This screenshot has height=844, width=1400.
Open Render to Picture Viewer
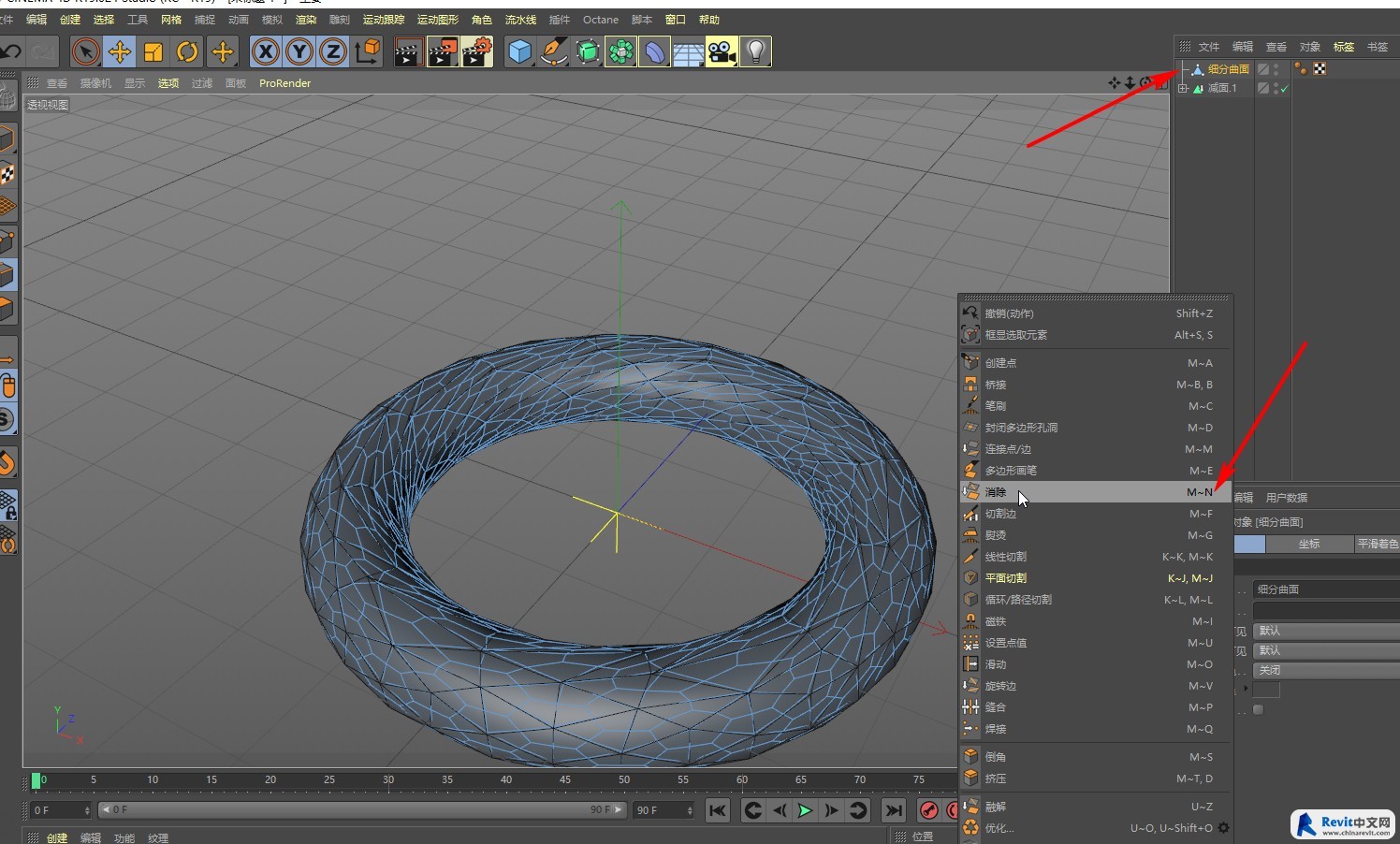pos(443,52)
